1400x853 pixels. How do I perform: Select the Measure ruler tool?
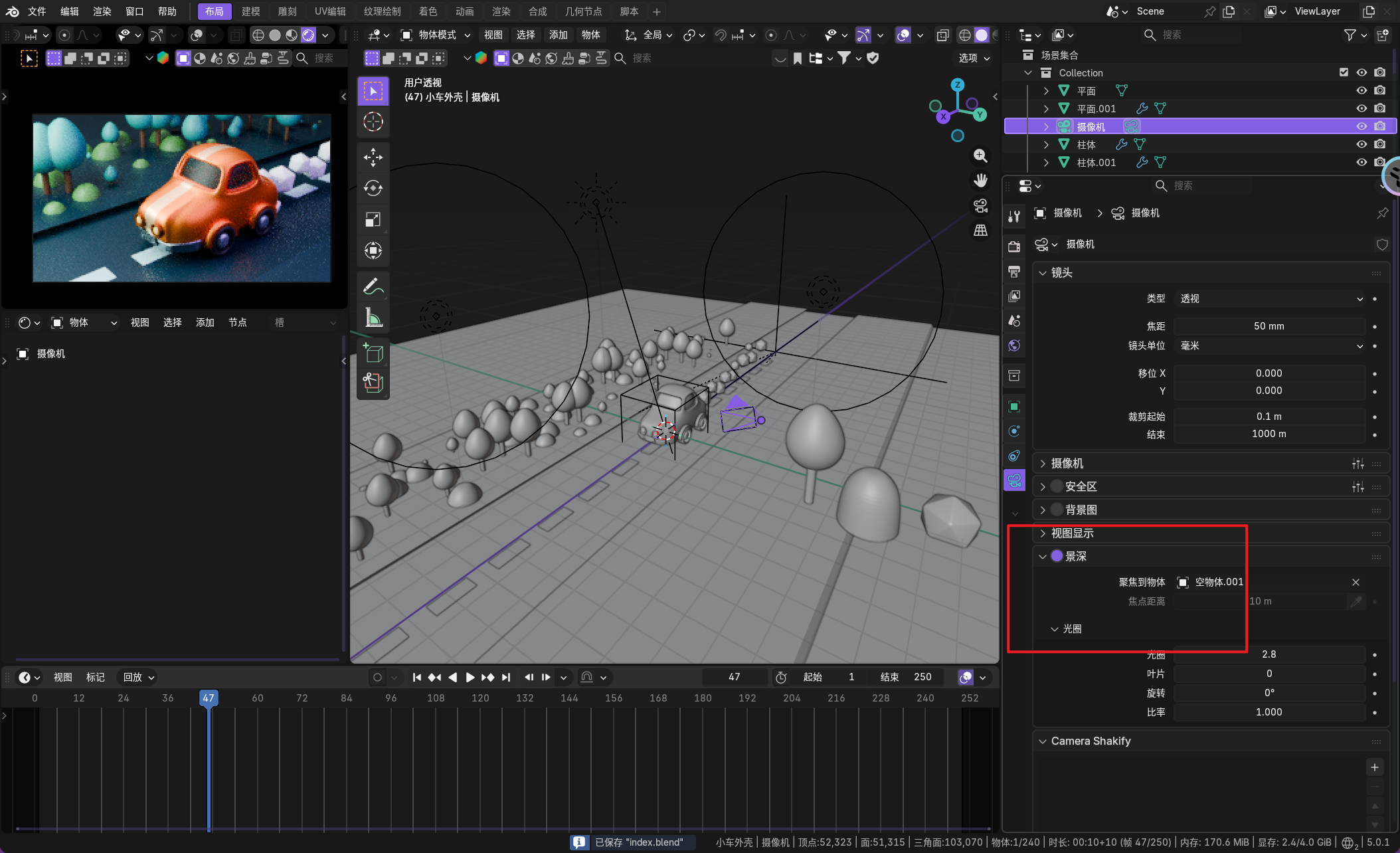click(373, 318)
